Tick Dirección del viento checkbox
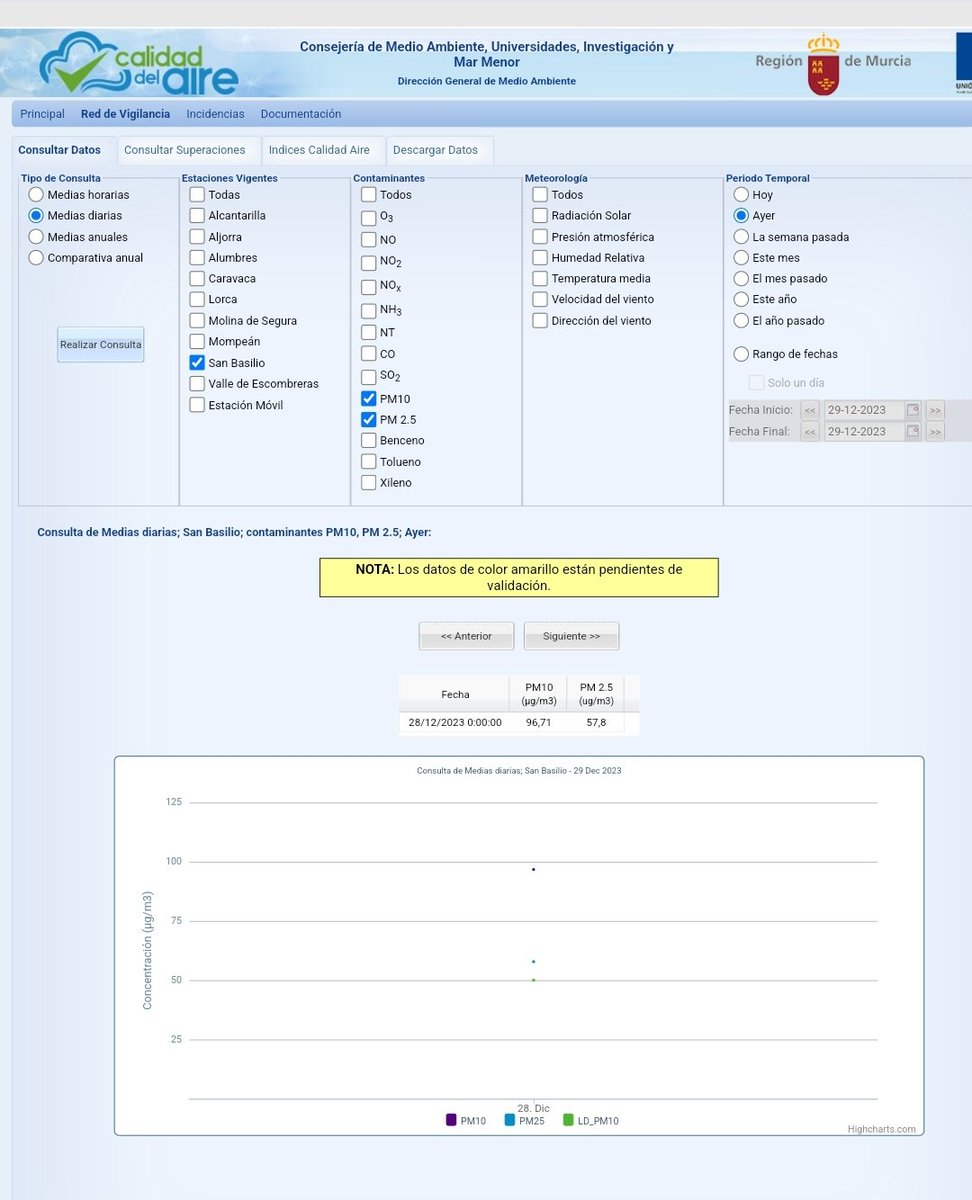972x1200 pixels. coord(540,321)
